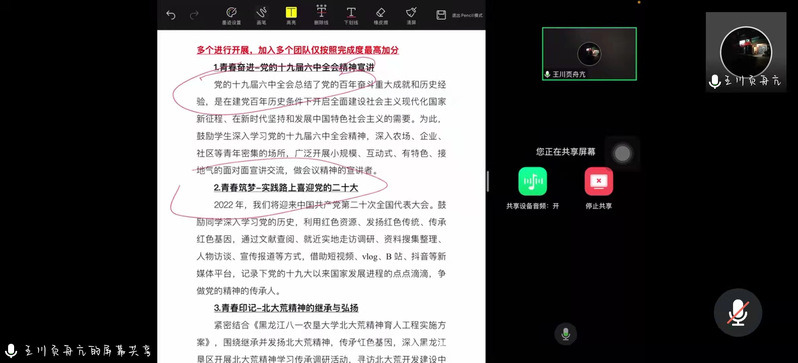
Task: Open the top-right participant avatar tile
Action: [x=746, y=52]
